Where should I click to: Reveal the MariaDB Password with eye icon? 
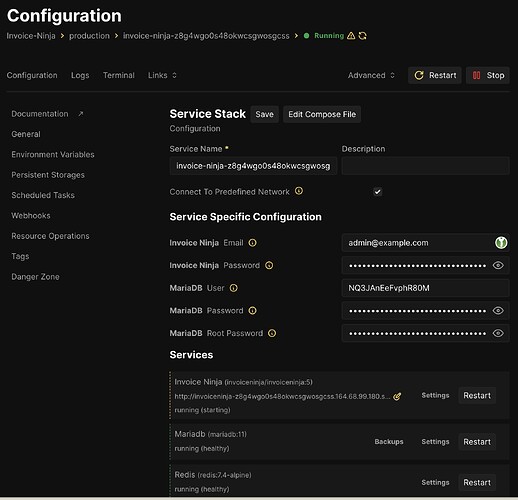(x=498, y=311)
